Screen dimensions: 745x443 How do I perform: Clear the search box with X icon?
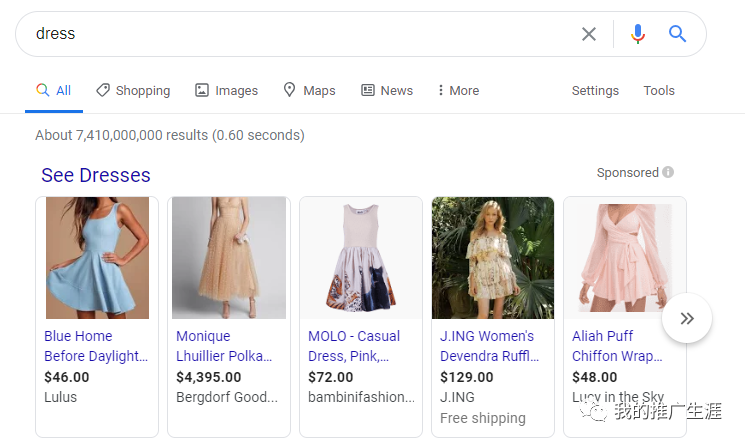(589, 34)
